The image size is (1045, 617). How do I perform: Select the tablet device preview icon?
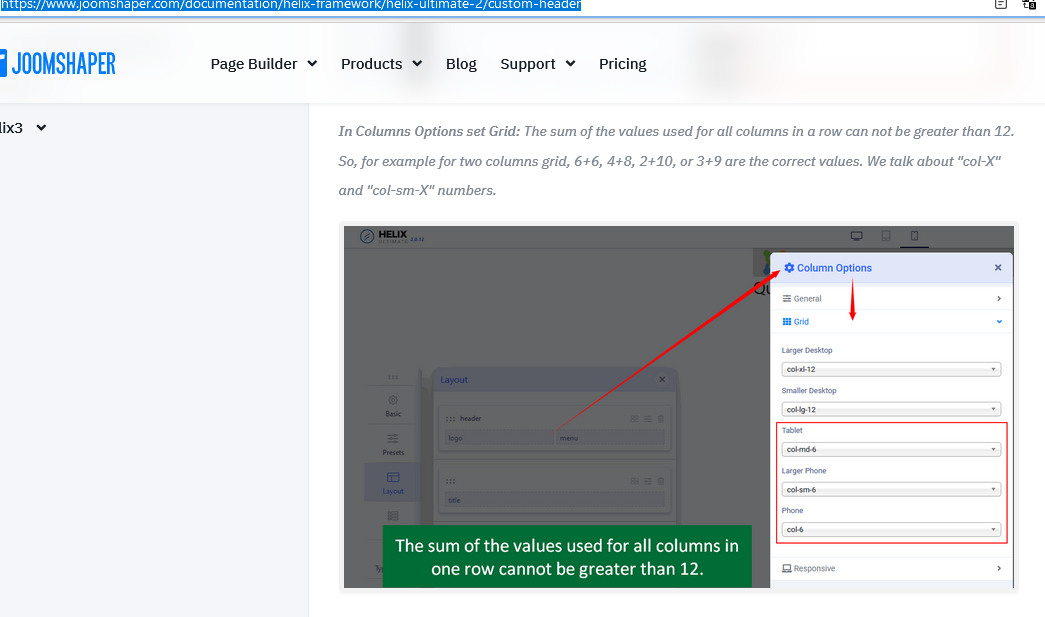point(885,236)
